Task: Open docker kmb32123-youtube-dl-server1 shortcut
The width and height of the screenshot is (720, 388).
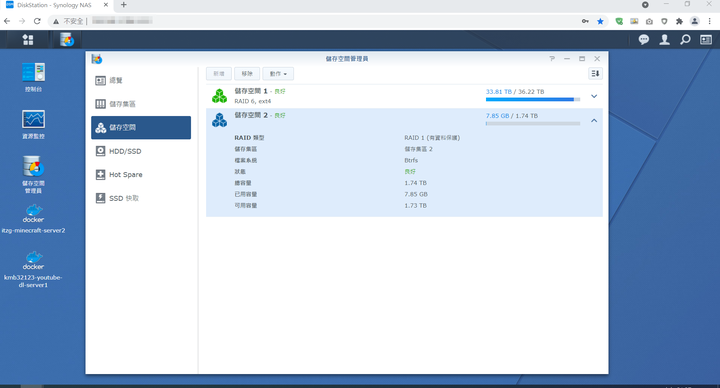Action: coord(34,270)
